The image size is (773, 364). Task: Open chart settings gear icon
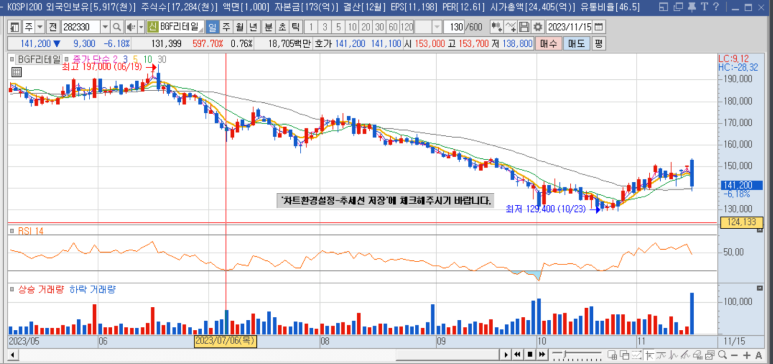point(537,27)
